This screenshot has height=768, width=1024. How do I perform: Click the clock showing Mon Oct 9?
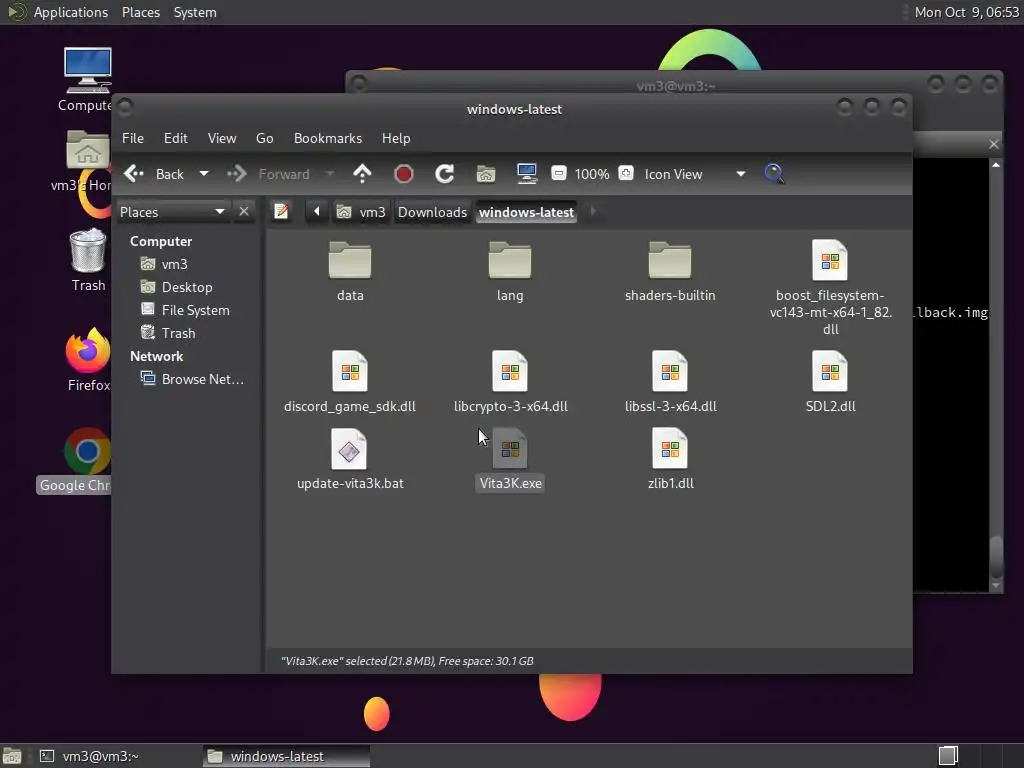point(967,12)
